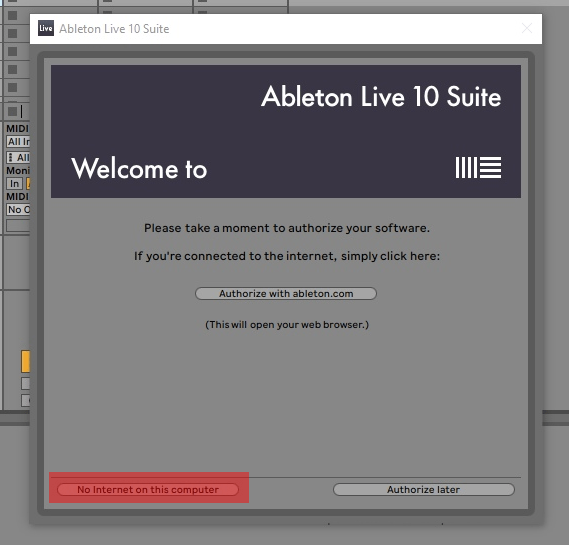Viewport: 569px width, 545px height.
Task: Click the banner heading Ableton Live 10 Suite
Action: [x=381, y=97]
